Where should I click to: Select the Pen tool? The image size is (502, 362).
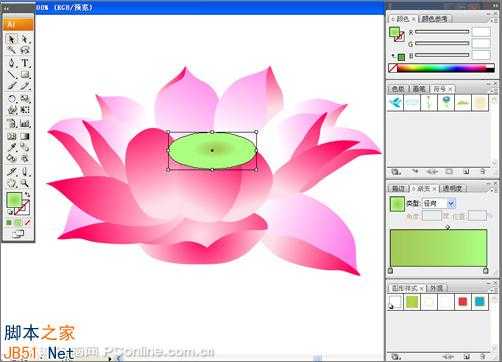click(x=11, y=63)
